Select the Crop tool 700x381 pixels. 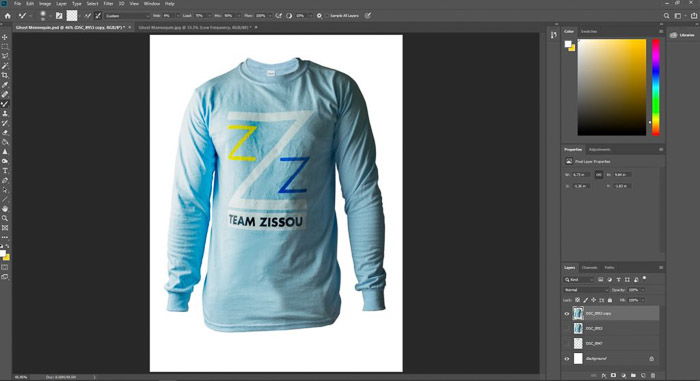[5, 75]
